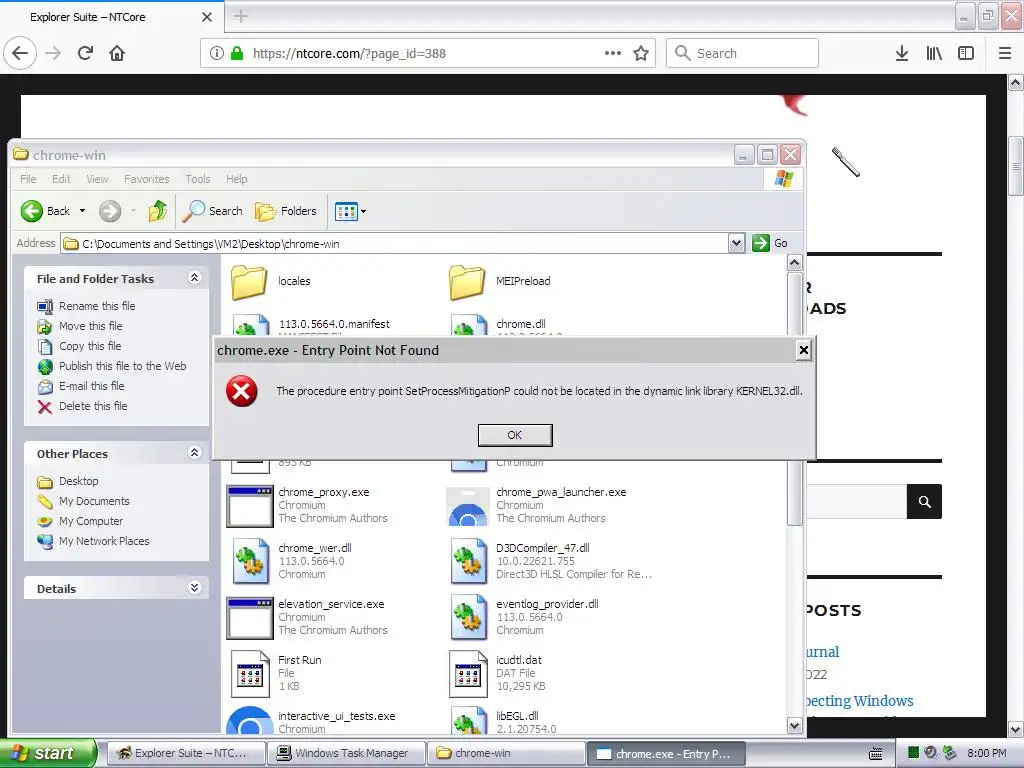
Task: Bookmark this page with the star icon
Action: 641,54
